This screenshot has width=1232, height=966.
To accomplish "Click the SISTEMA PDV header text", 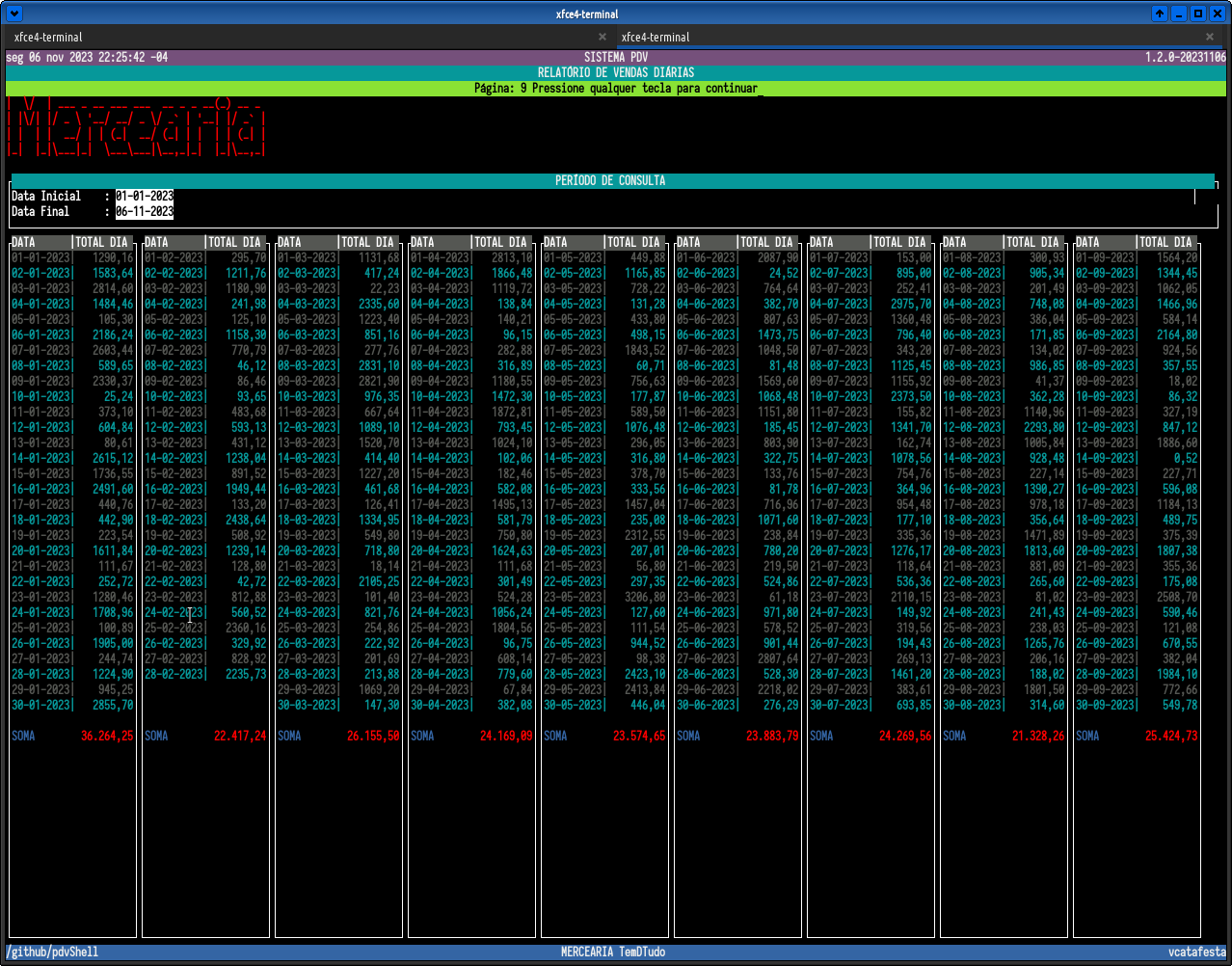I will click(616, 57).
